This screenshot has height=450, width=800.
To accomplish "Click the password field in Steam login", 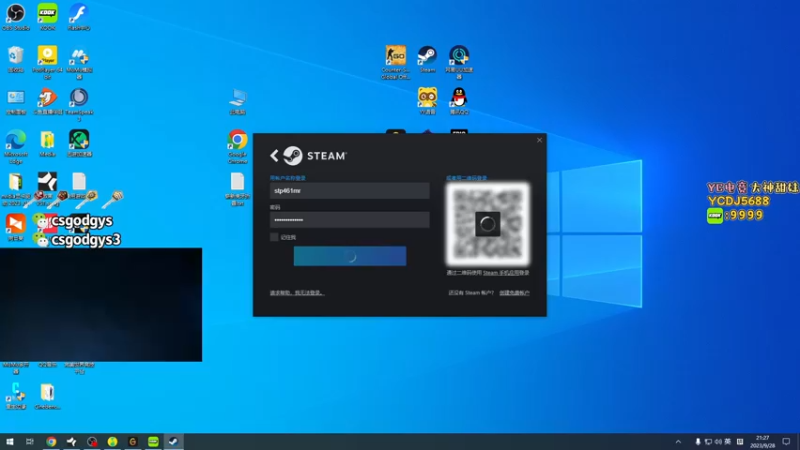I will pyautogui.click(x=349, y=220).
